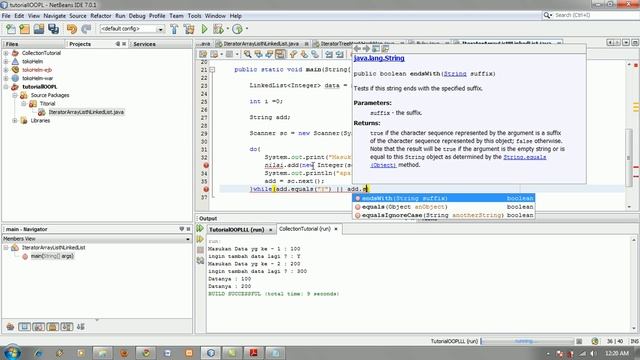Click the Save All toolbar icon
Image resolution: width=640 pixels, height=360 pixels.
point(53,29)
